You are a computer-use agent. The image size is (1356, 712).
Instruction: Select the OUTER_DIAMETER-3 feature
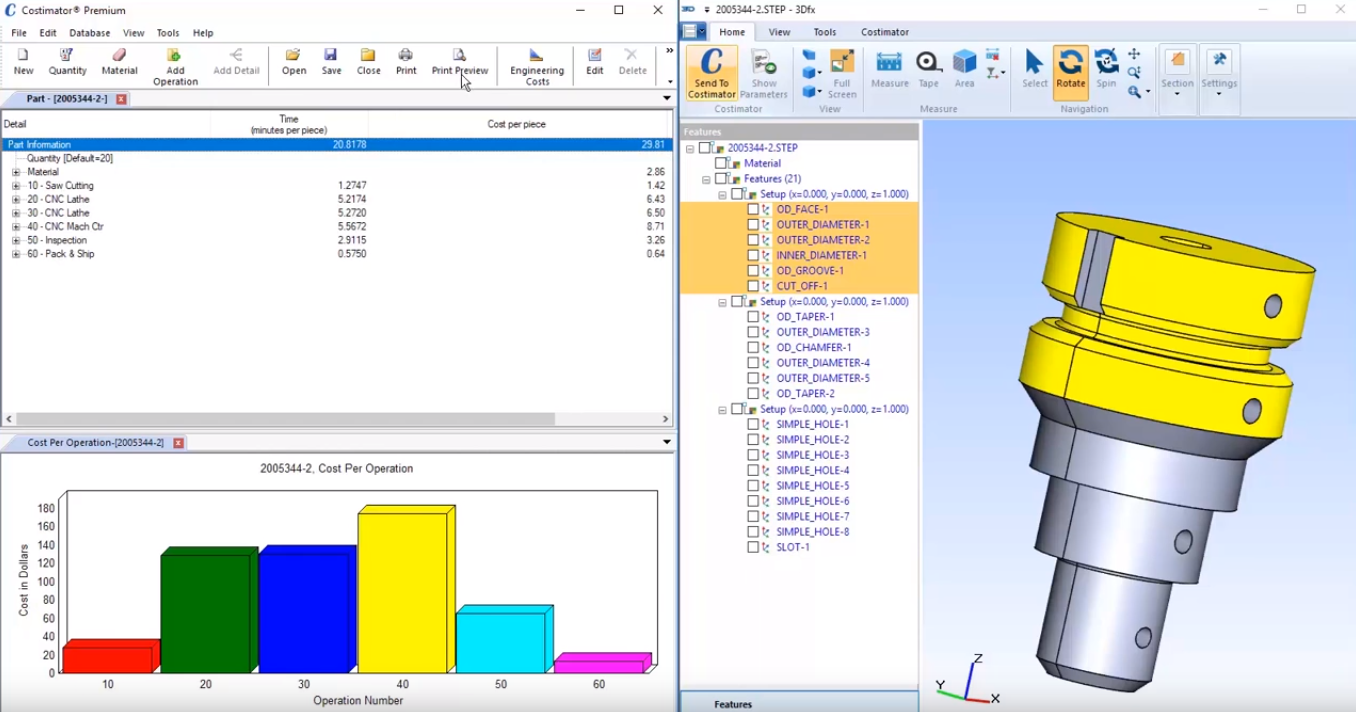(x=822, y=332)
